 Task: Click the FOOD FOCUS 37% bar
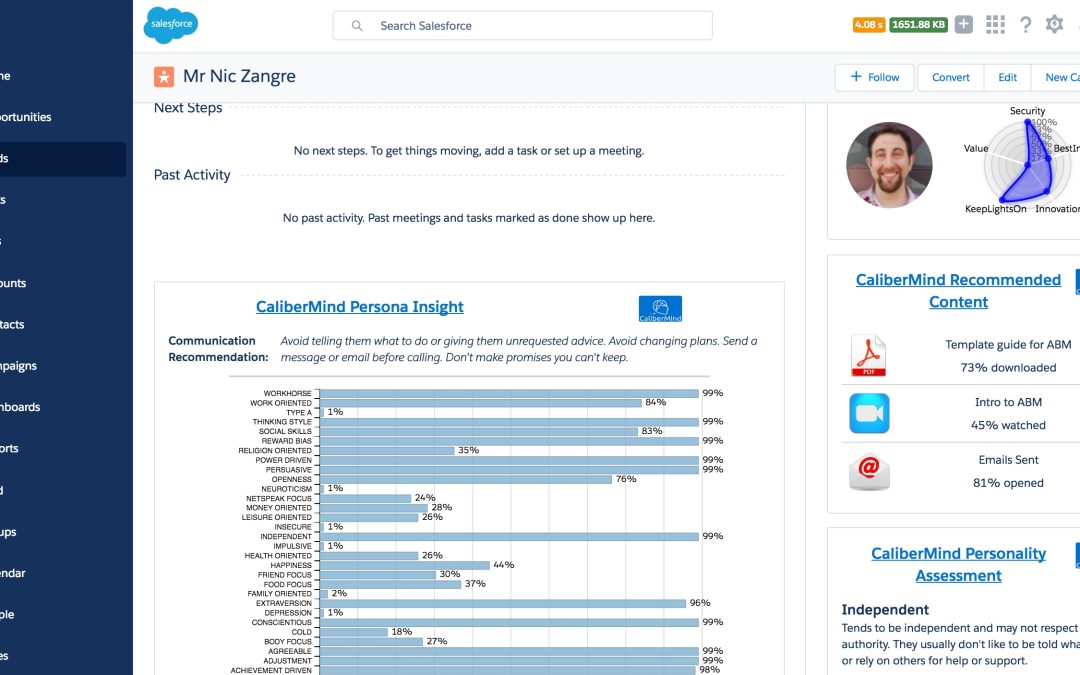click(391, 584)
